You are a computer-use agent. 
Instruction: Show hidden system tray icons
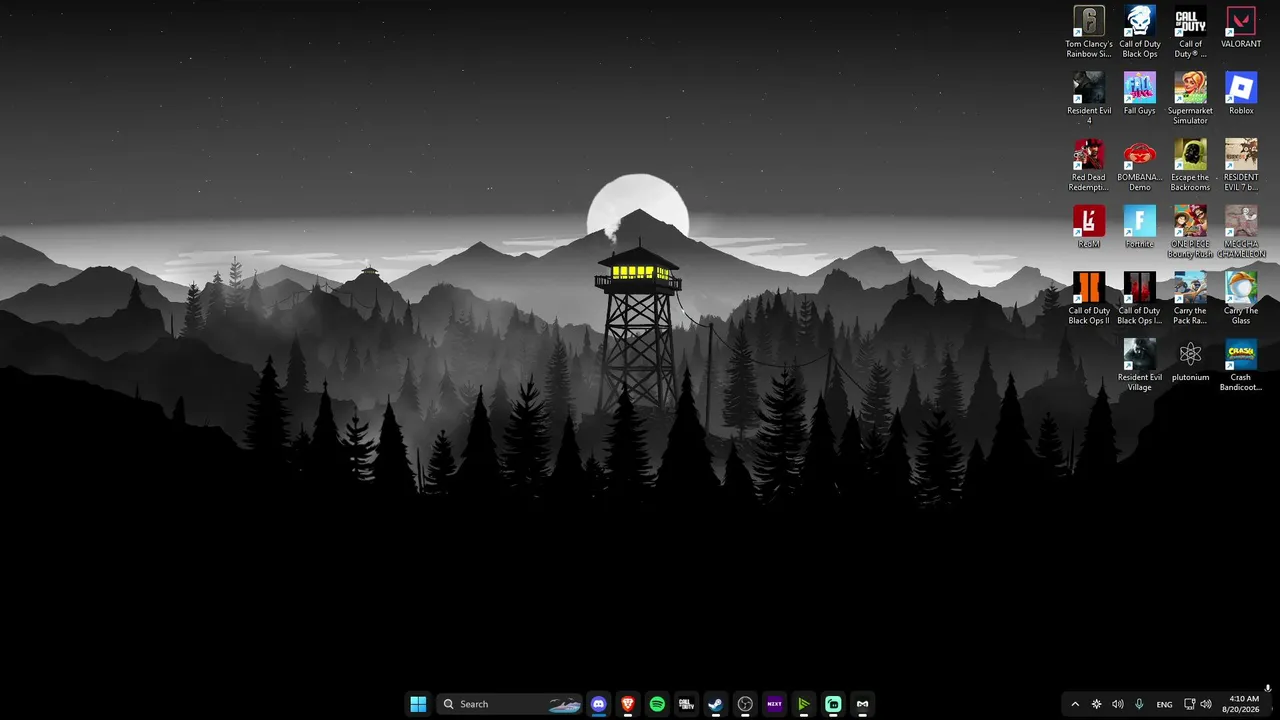pyautogui.click(x=1075, y=704)
